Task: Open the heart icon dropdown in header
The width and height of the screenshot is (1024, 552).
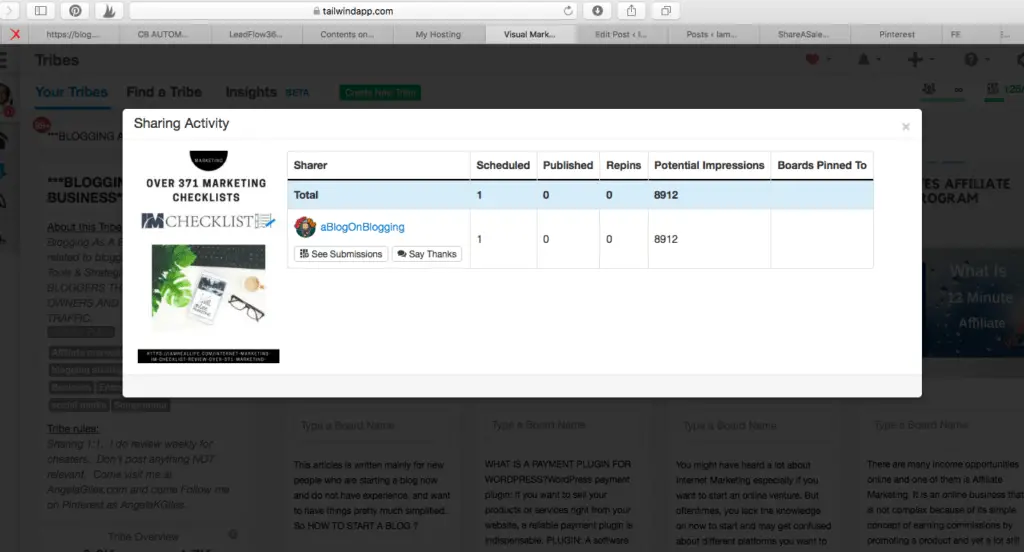Action: pyautogui.click(x=816, y=59)
